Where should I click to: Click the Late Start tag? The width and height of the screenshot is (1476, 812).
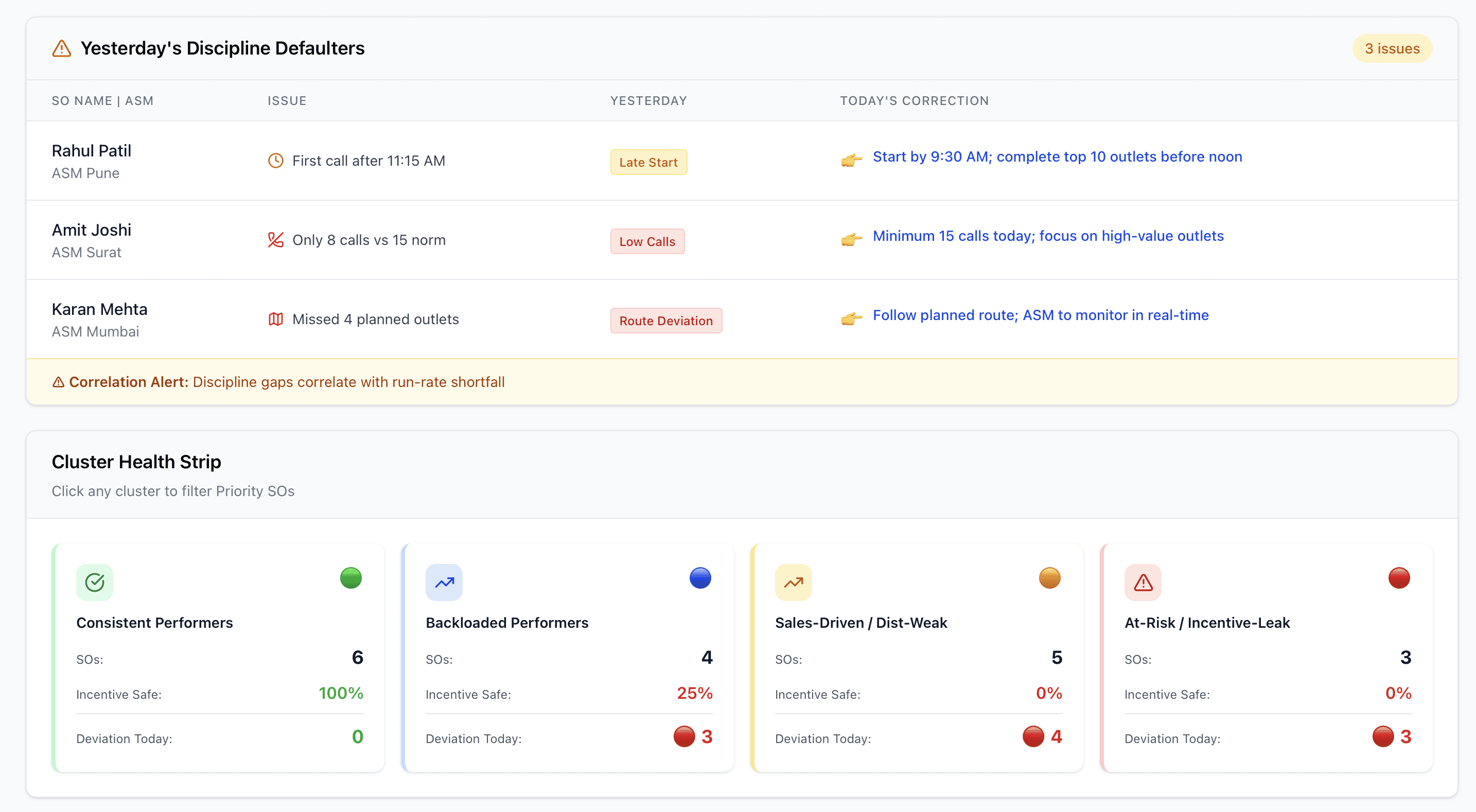[648, 162]
